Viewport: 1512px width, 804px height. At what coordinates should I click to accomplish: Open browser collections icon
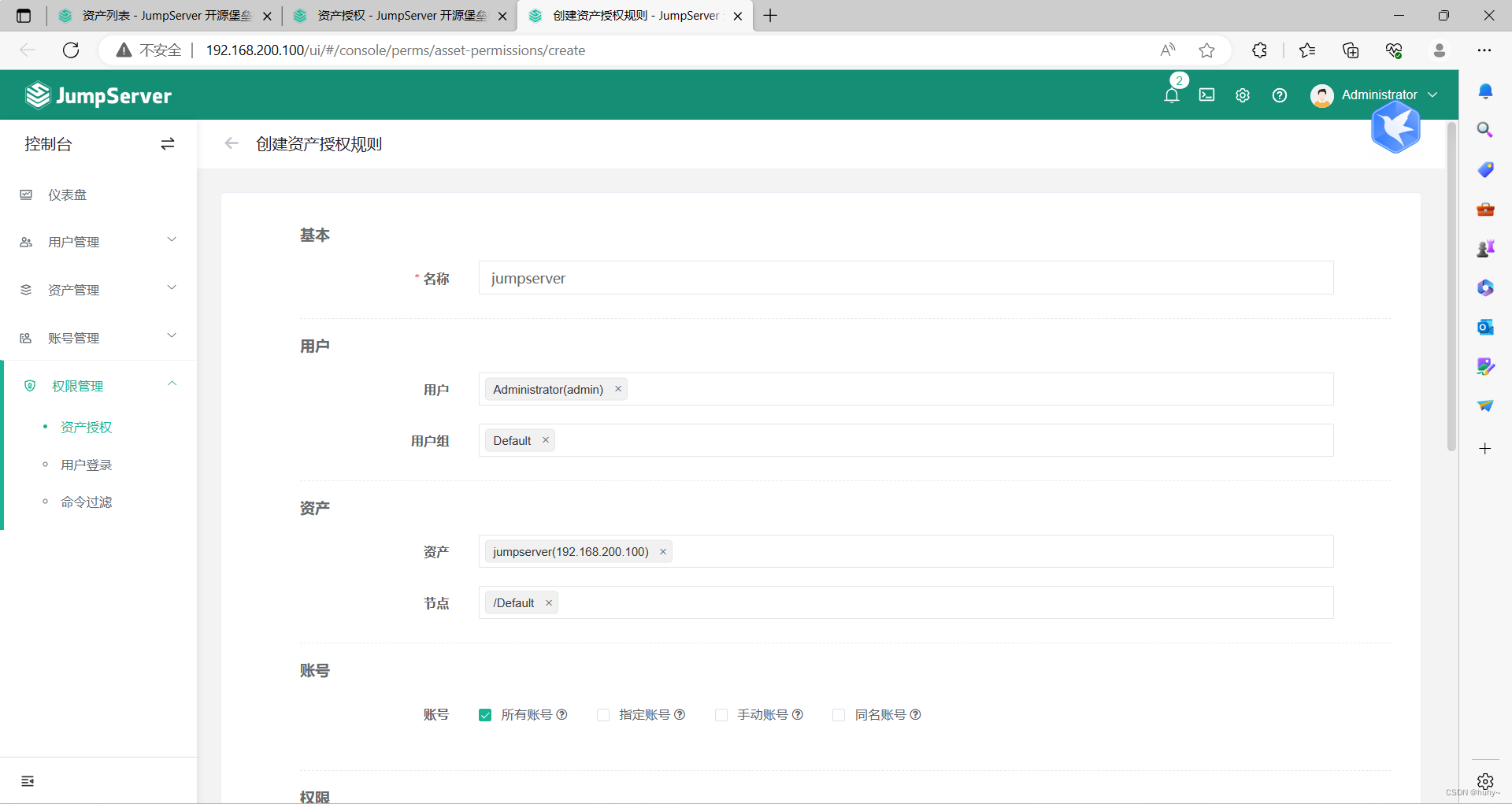pyautogui.click(x=1351, y=50)
